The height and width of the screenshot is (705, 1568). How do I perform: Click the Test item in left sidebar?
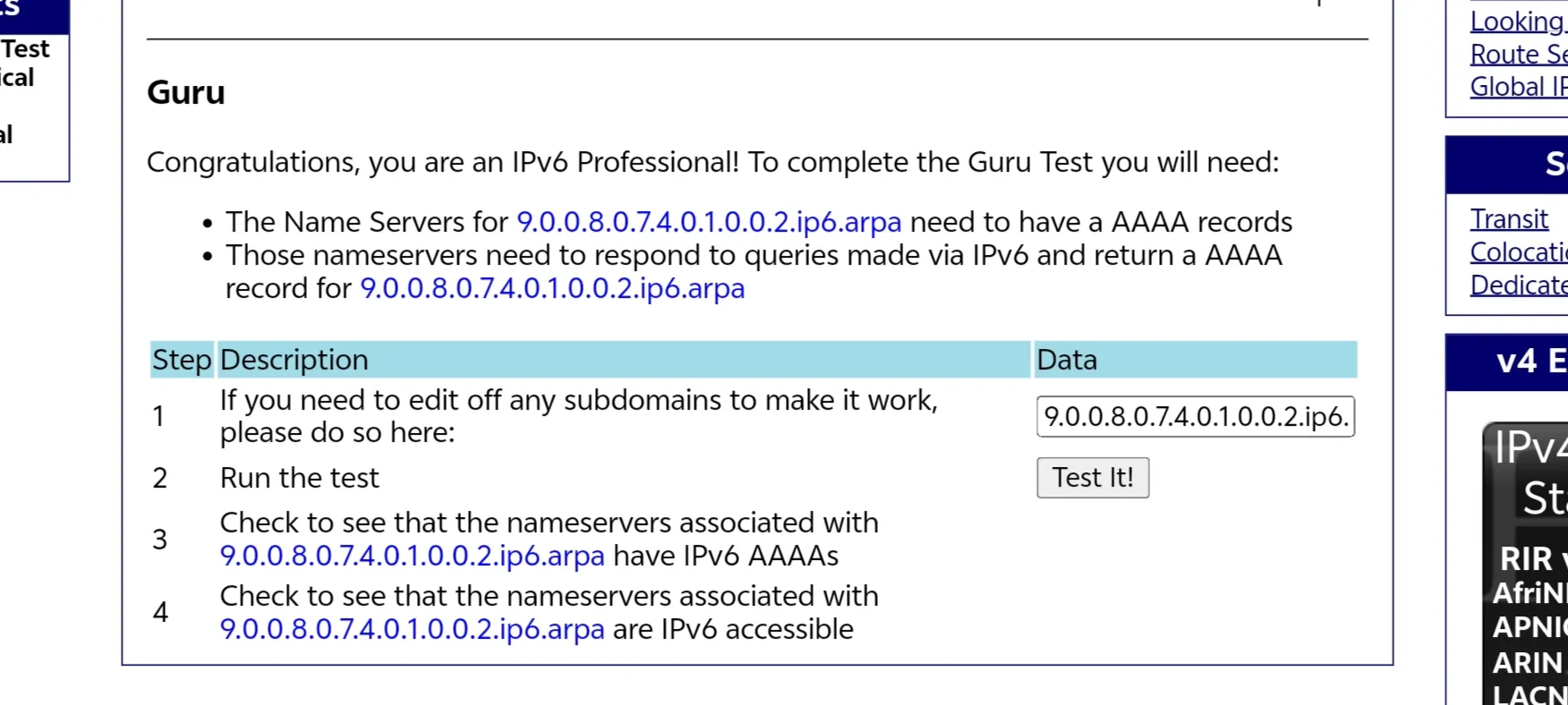25,48
